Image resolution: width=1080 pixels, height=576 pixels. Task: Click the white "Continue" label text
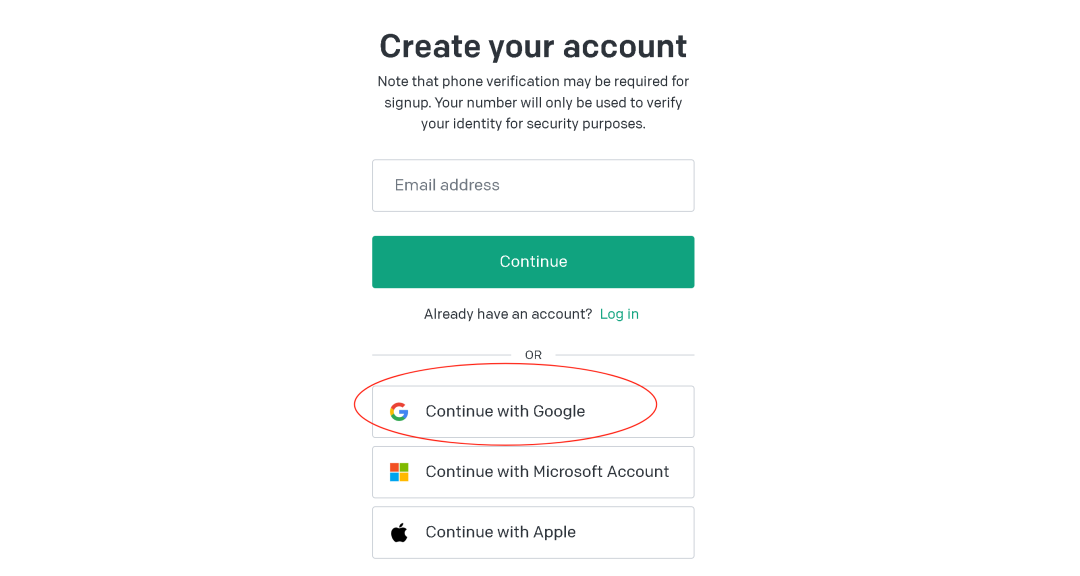coord(533,262)
